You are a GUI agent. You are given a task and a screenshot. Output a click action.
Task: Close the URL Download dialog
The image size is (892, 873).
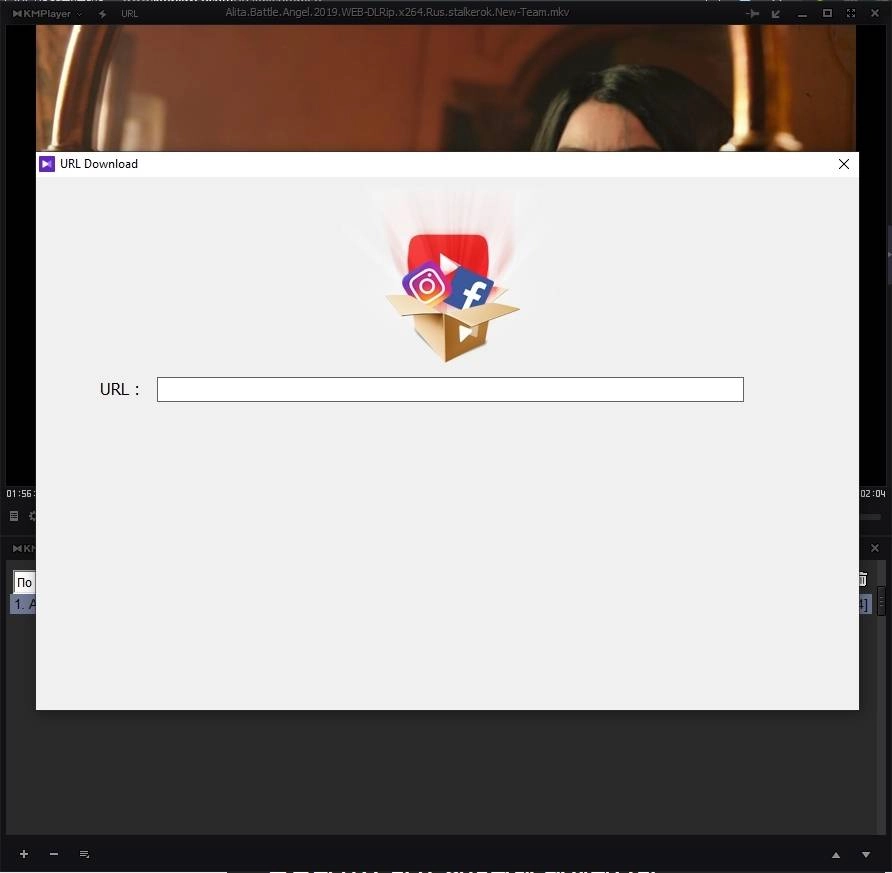(x=844, y=164)
